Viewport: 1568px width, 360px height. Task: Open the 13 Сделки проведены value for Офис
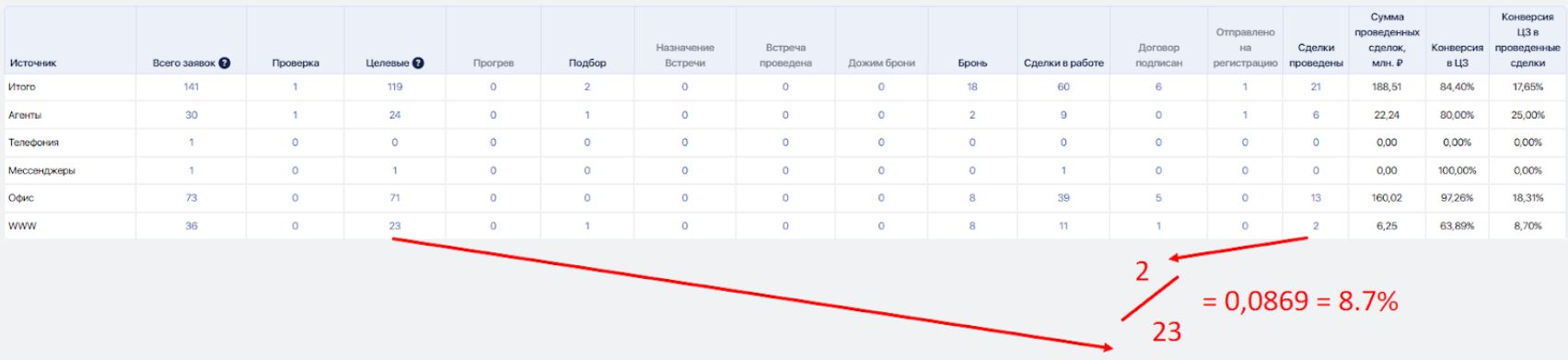click(x=1316, y=198)
